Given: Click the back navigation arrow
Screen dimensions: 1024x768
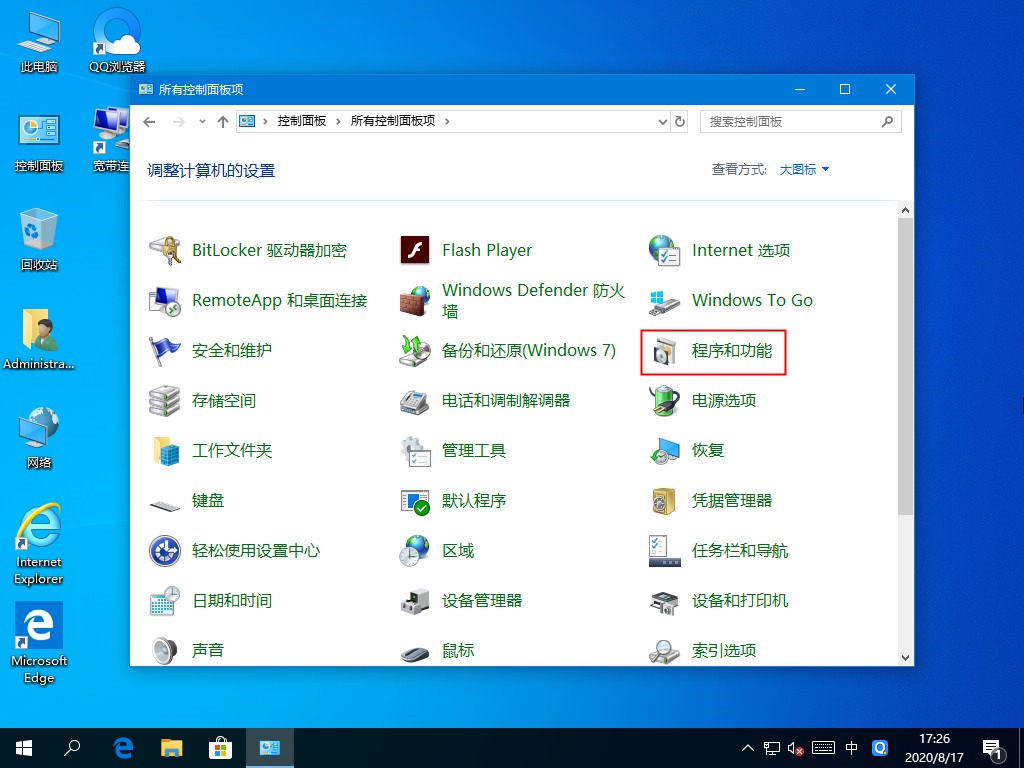Looking at the screenshot, I should pyautogui.click(x=149, y=121).
